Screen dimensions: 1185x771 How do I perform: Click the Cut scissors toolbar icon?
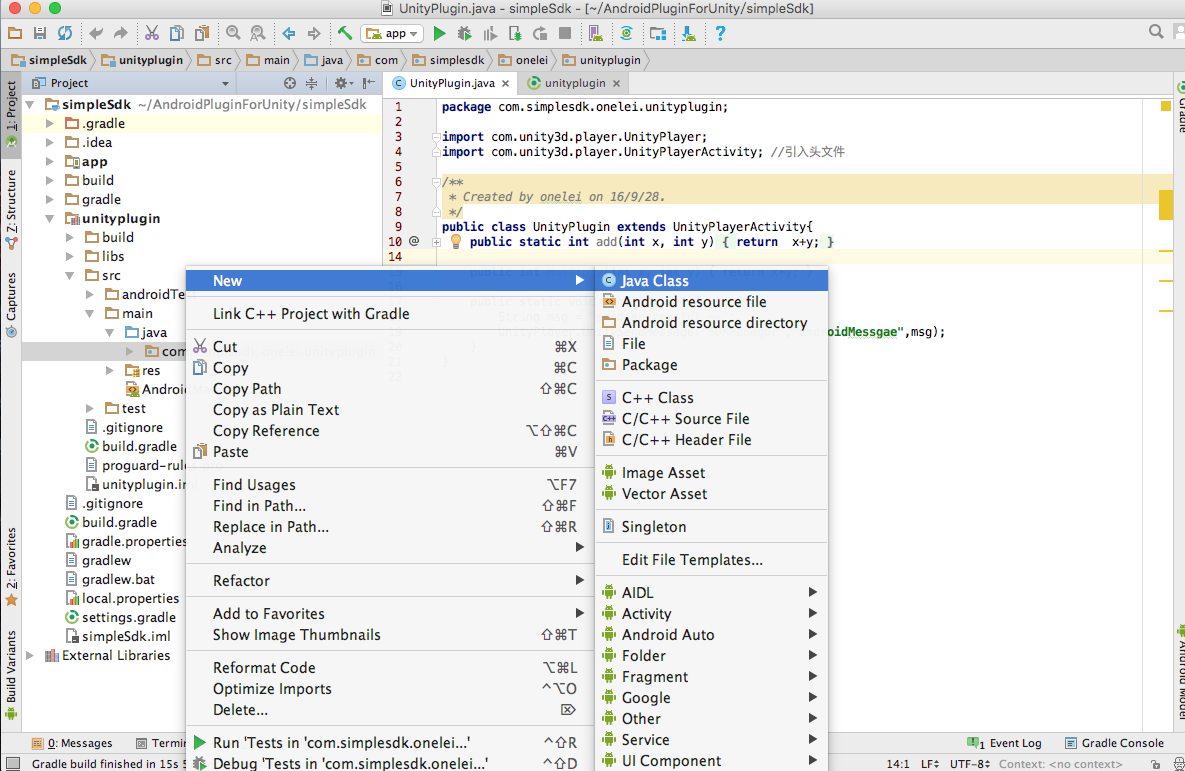152,33
